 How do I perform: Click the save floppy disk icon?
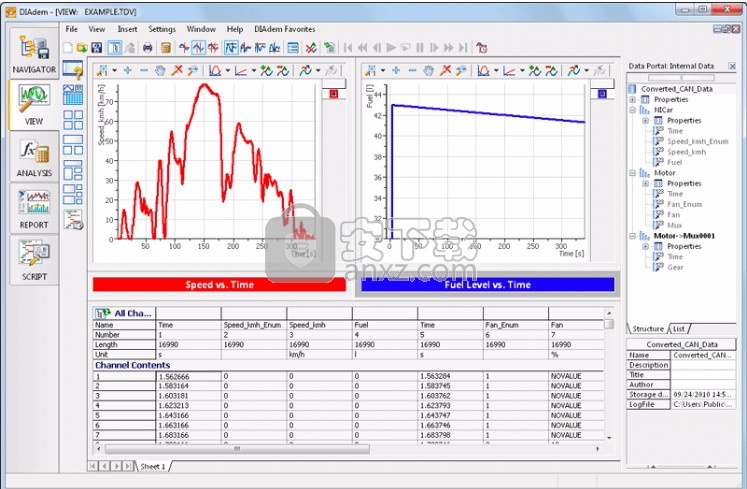[x=97, y=48]
